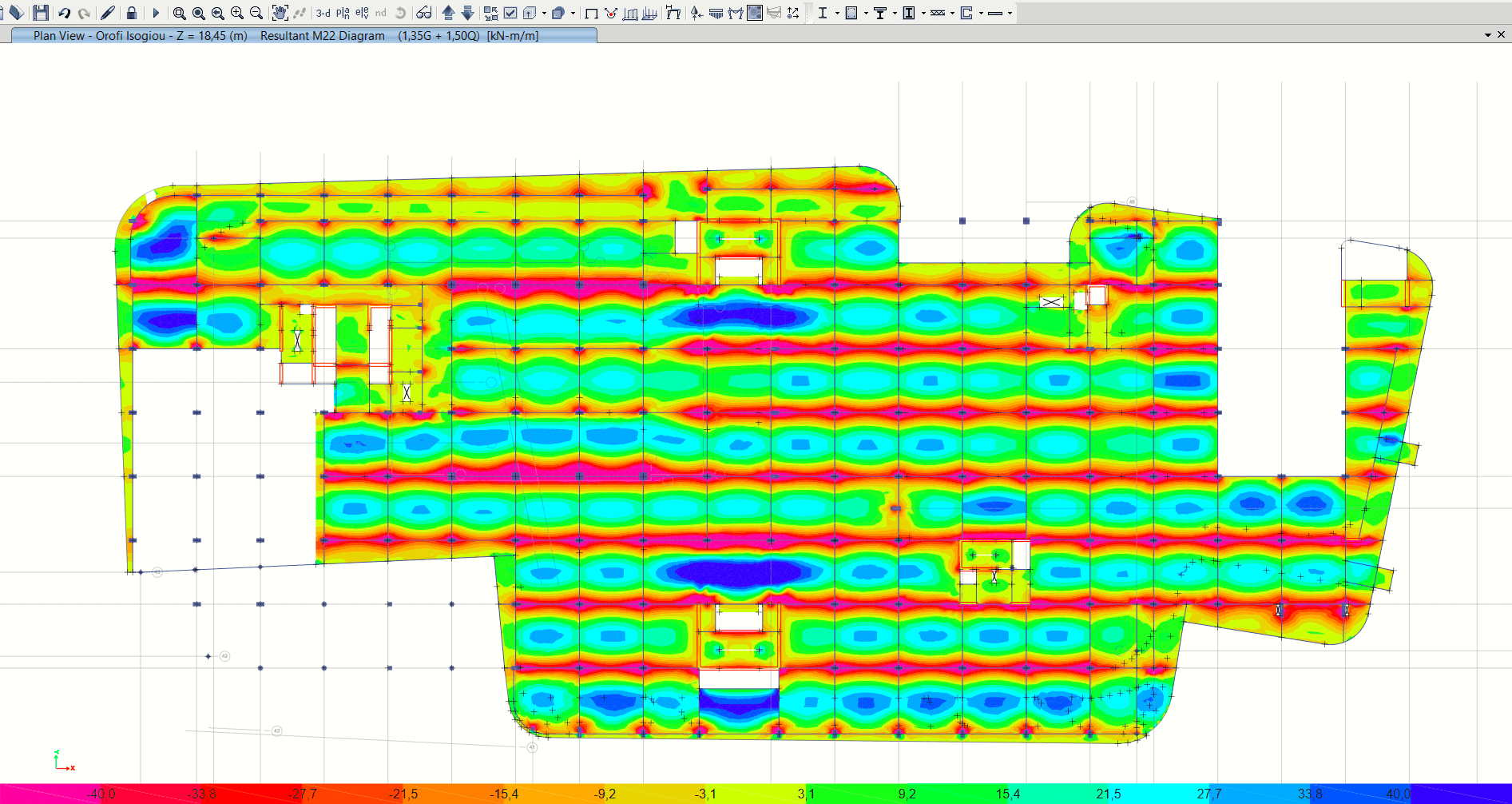This screenshot has height=804, width=1512.
Task: Click the 40,0 blue legend value
Action: [1399, 794]
